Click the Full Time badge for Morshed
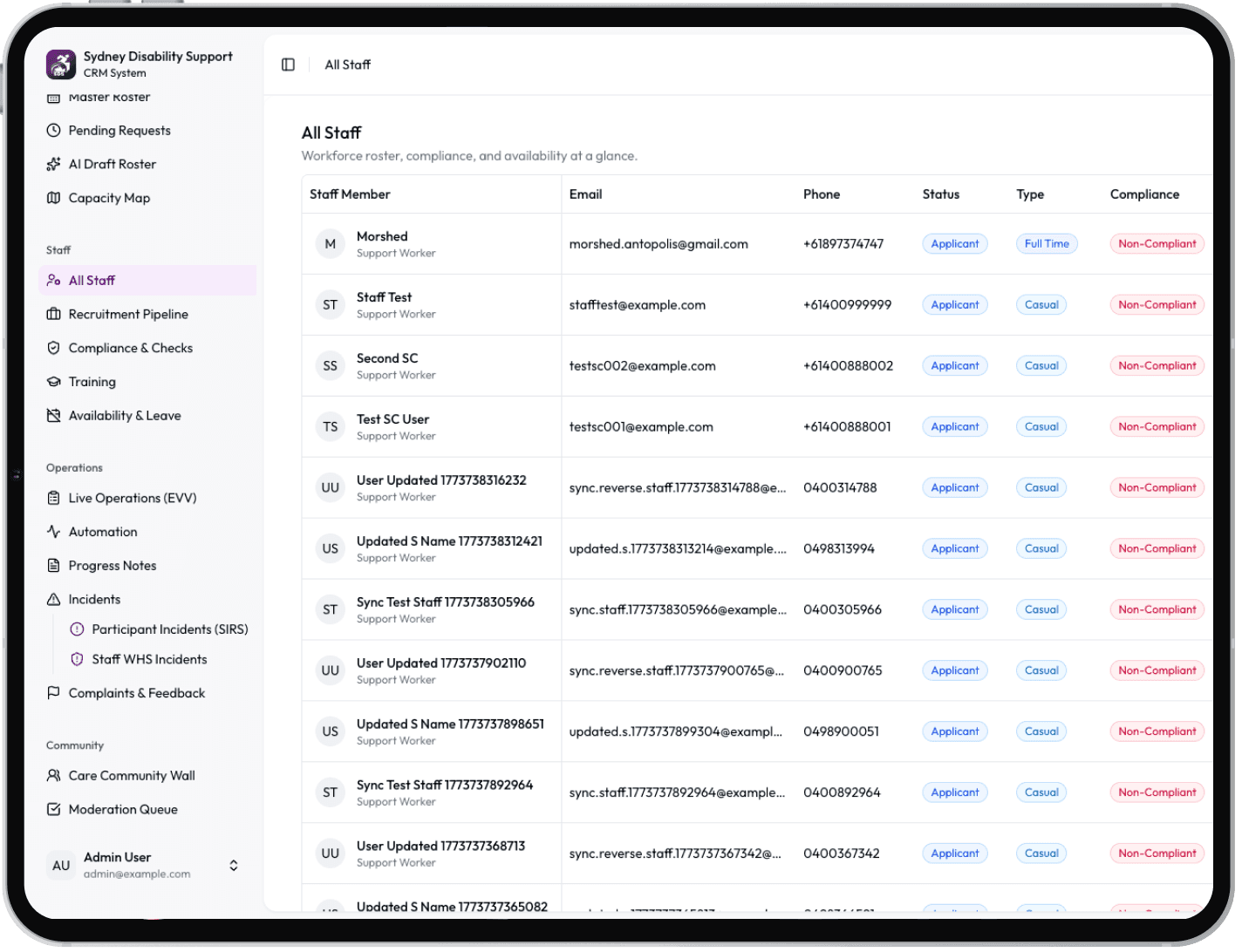The height and width of the screenshot is (952, 1242). [1047, 244]
